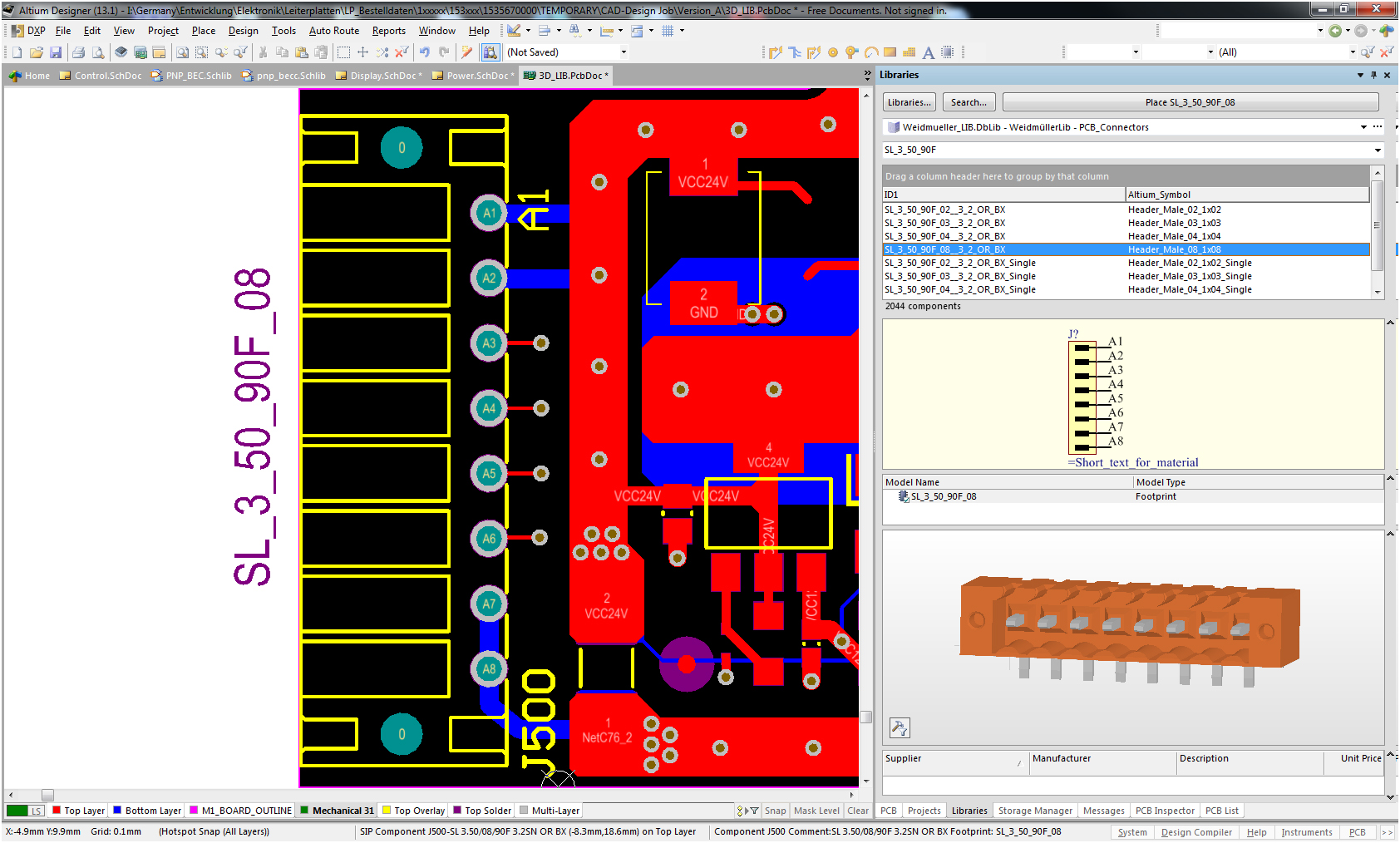1400x843 pixels.
Task: Click the Print icon in toolbar
Action: click(x=78, y=52)
